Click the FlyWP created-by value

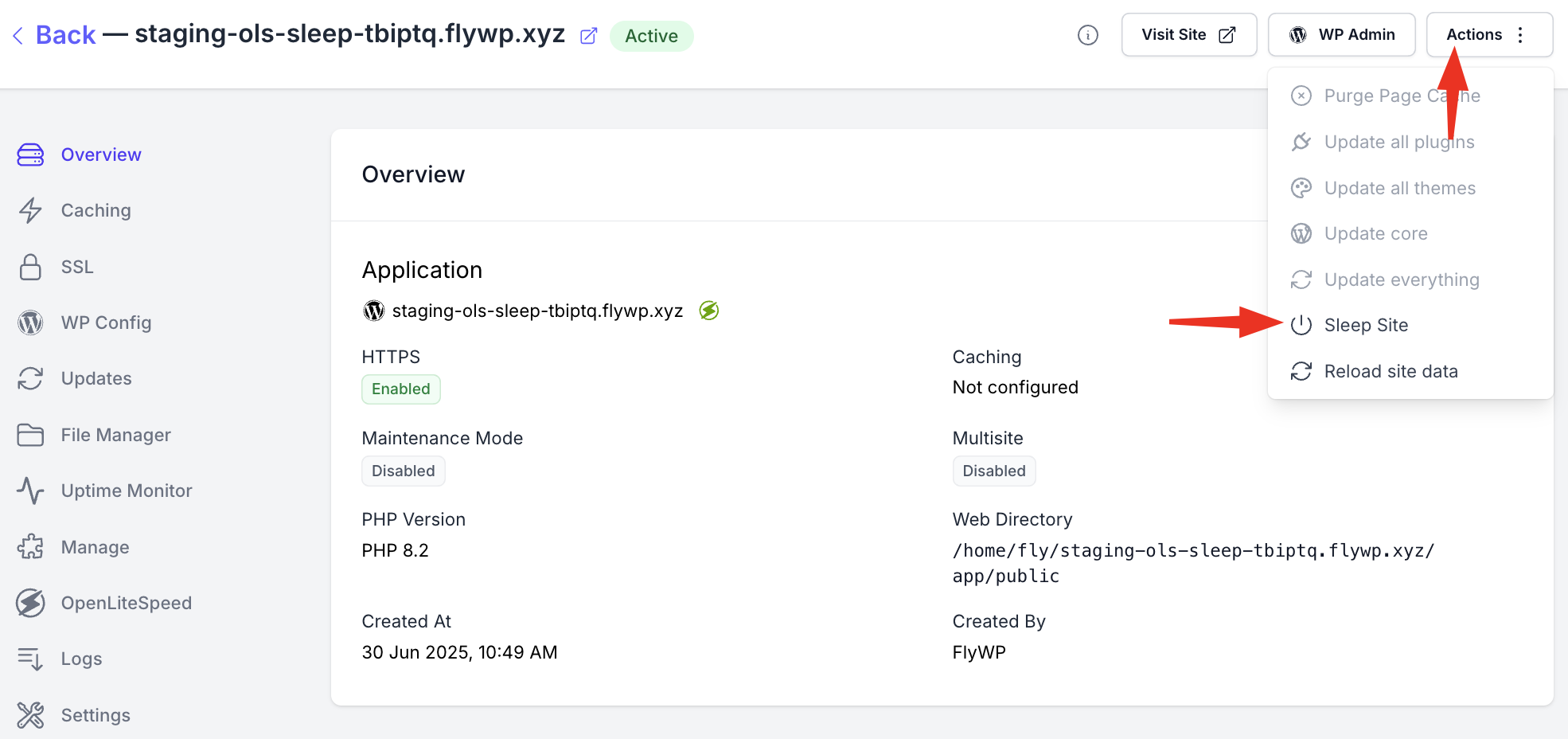point(979,652)
